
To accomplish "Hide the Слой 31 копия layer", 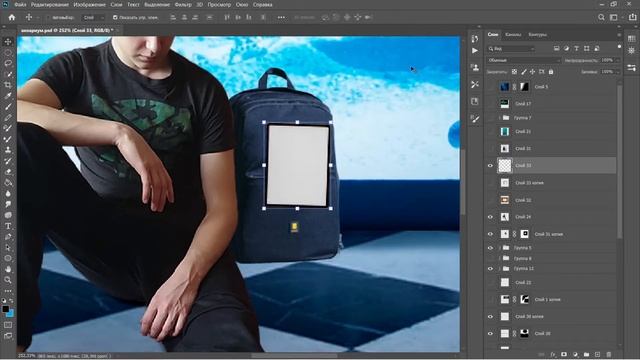I will (x=490, y=234).
